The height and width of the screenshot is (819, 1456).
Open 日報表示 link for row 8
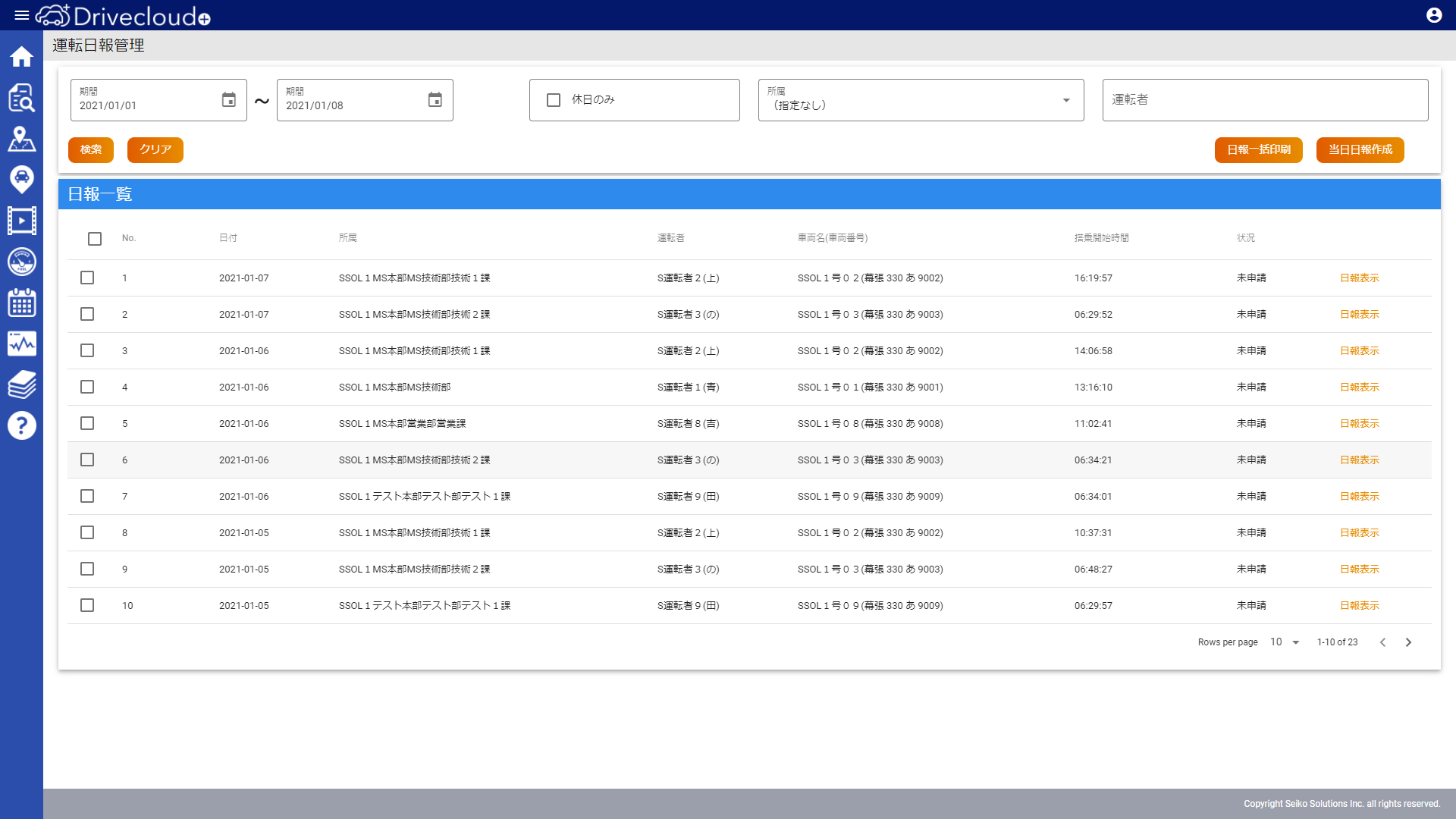tap(1359, 533)
